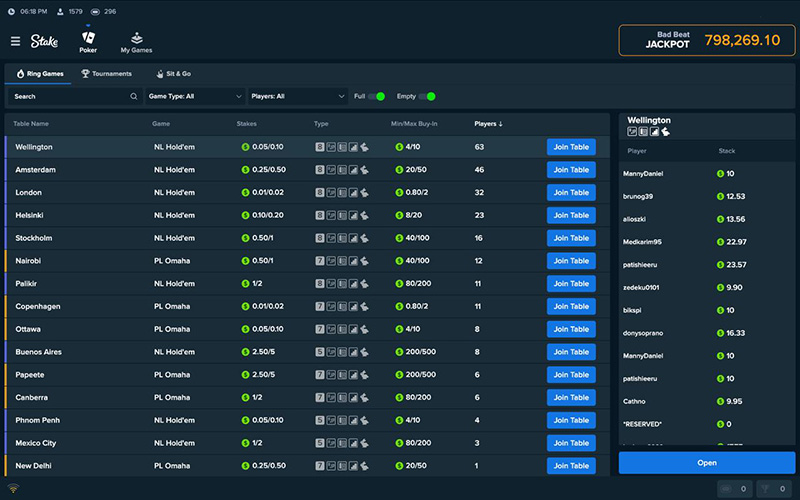Toggle the Empty tables switch
This screenshot has width=800, height=500.
427,96
